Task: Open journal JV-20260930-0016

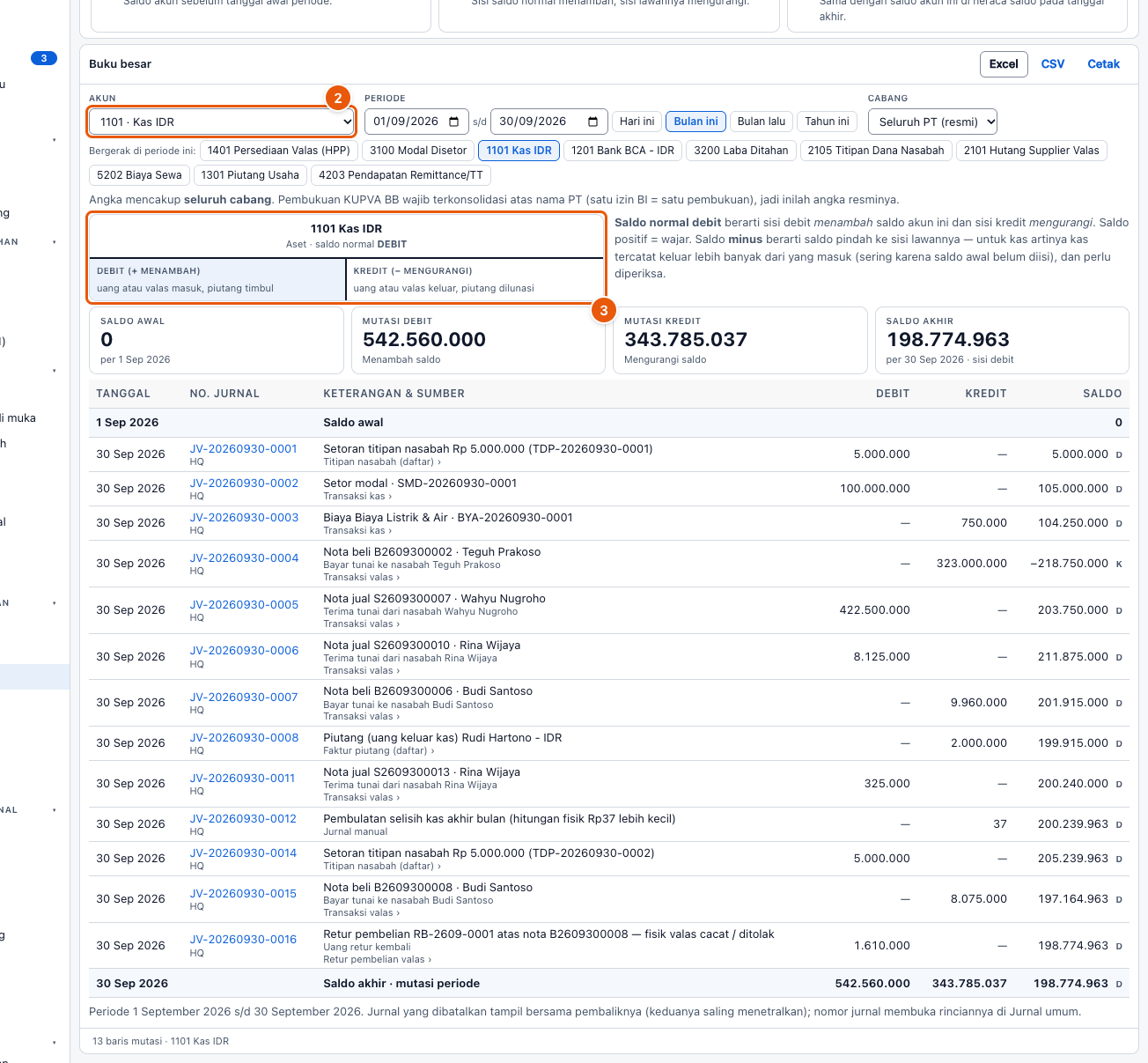Action: click(243, 940)
